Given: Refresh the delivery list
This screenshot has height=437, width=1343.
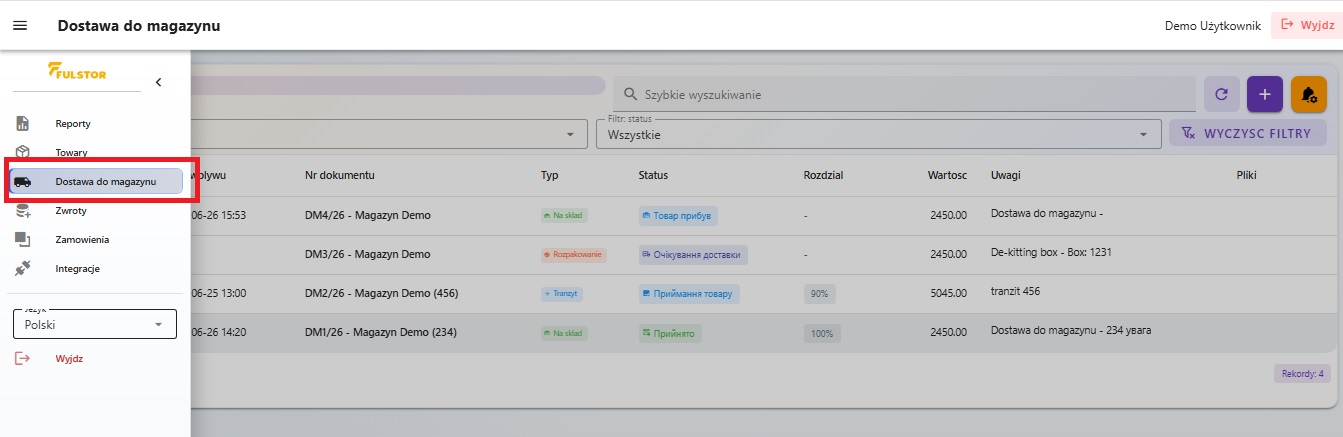Looking at the screenshot, I should [x=1221, y=94].
